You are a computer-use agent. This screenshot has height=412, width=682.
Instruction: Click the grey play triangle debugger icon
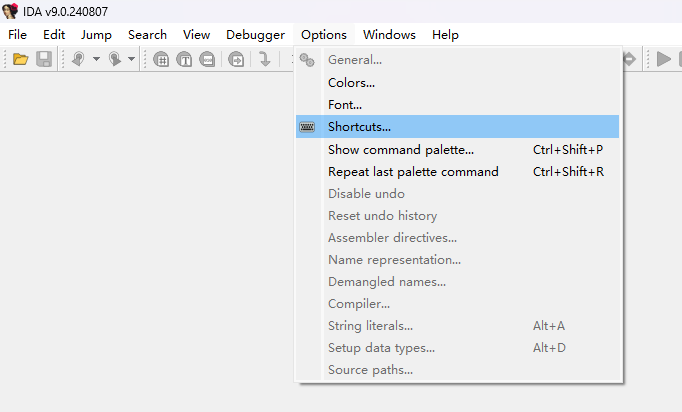(664, 59)
